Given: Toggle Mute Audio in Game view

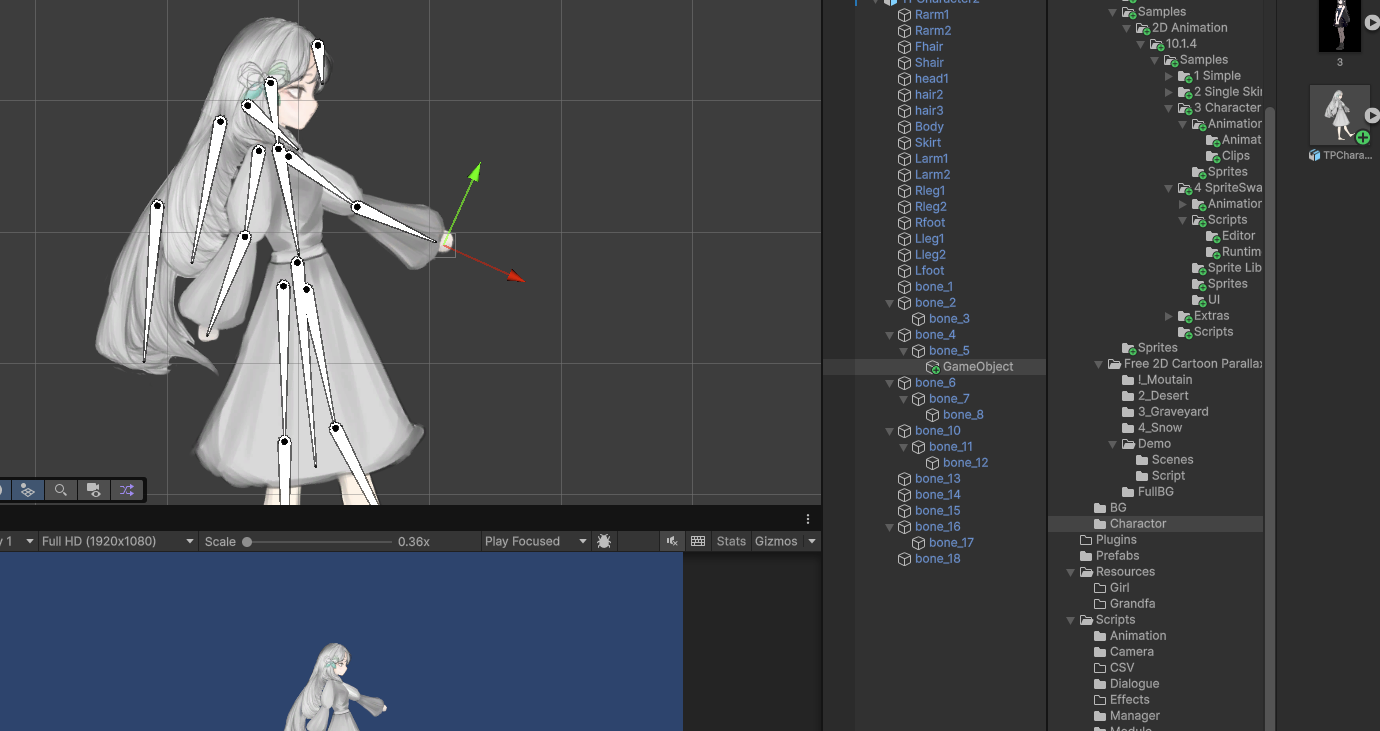Looking at the screenshot, I should coord(672,541).
